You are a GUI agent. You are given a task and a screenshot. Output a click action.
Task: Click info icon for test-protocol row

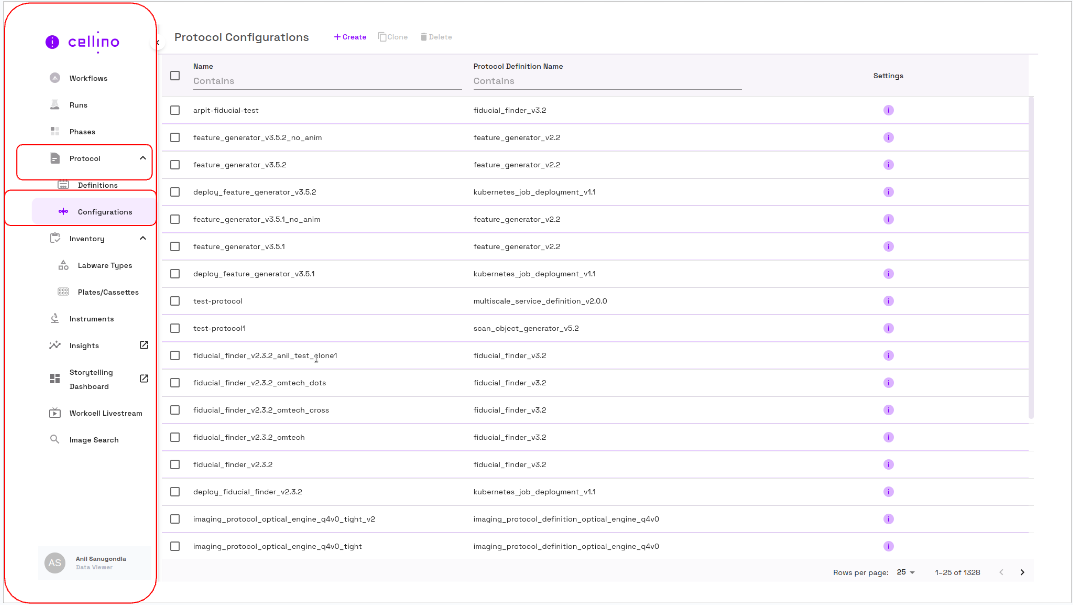click(x=888, y=301)
